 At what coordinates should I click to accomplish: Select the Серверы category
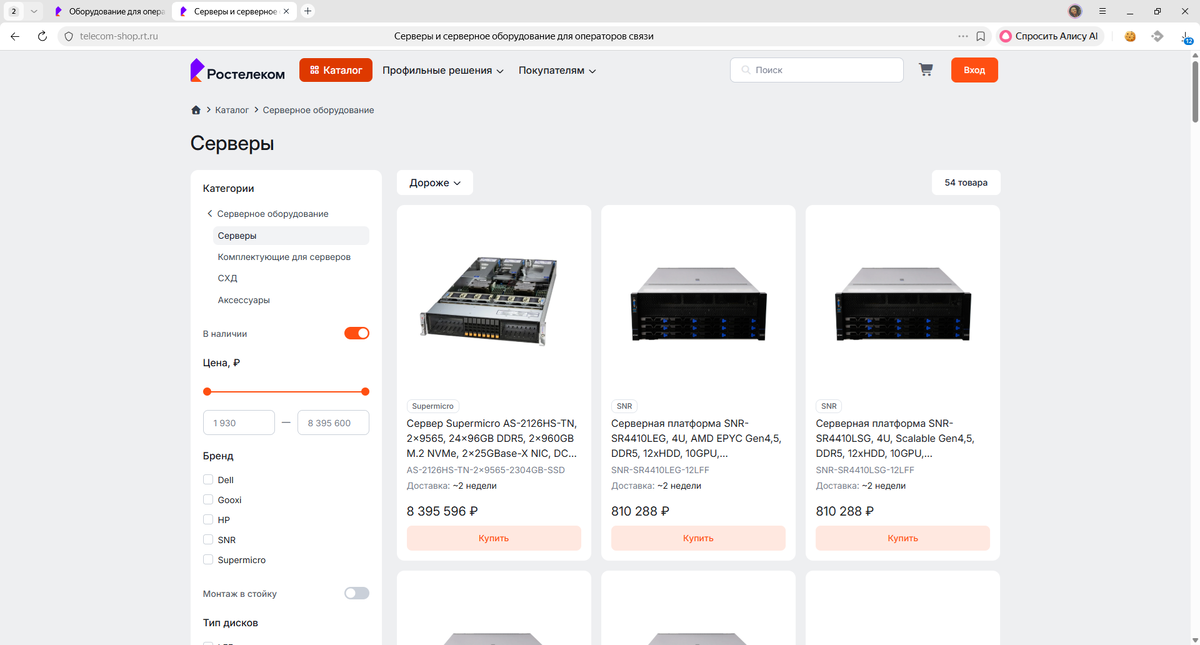[291, 236]
